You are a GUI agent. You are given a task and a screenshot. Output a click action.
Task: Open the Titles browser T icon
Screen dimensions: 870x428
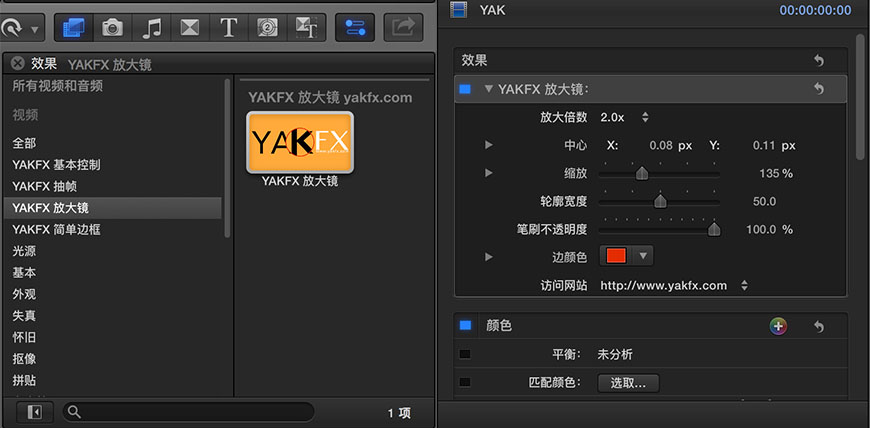tap(229, 27)
